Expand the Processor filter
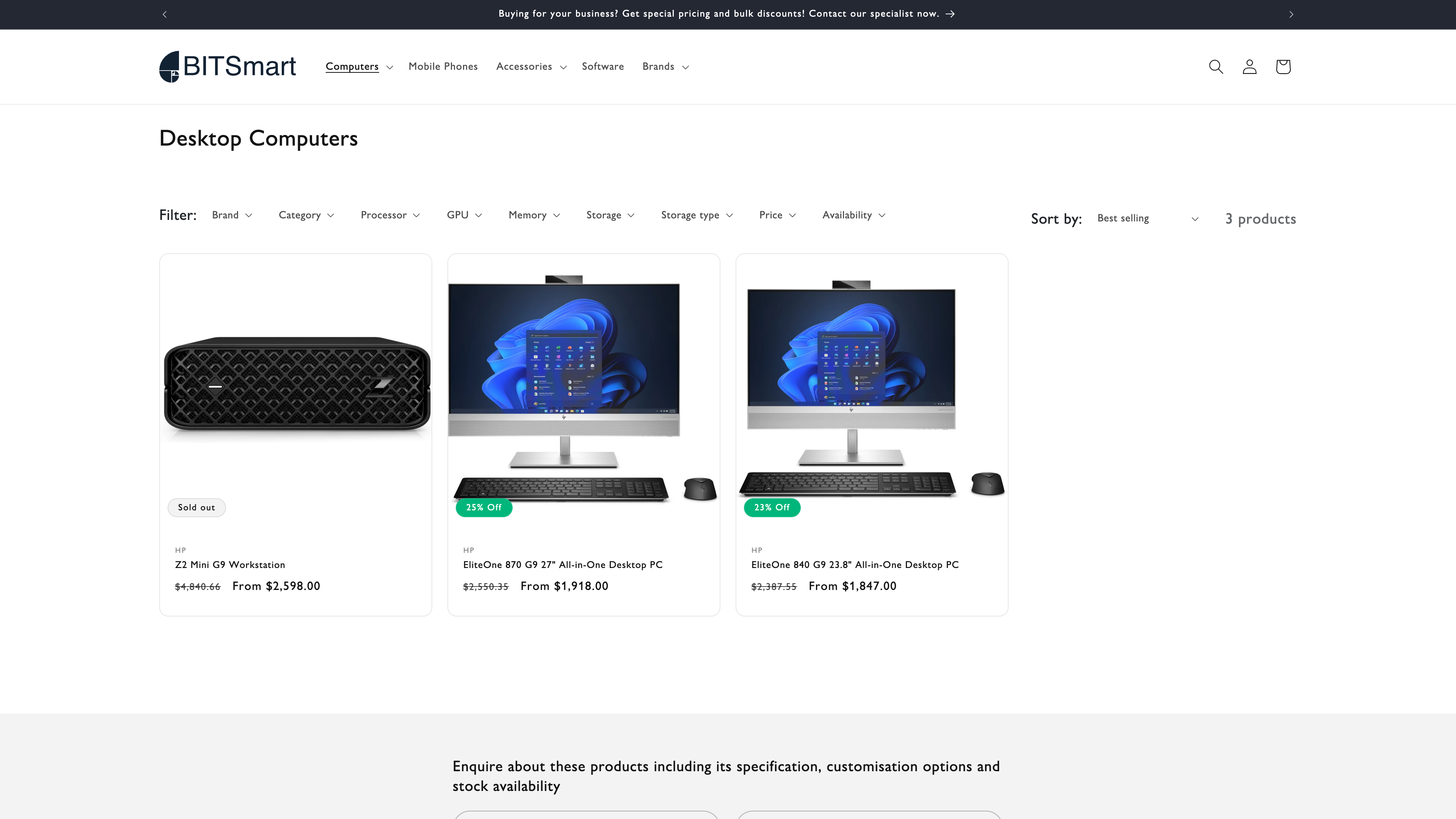Screen dimensions: 1456x819 click(x=390, y=215)
